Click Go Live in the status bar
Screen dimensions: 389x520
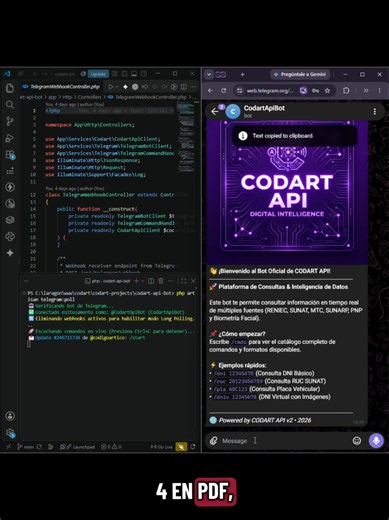pos(161,447)
